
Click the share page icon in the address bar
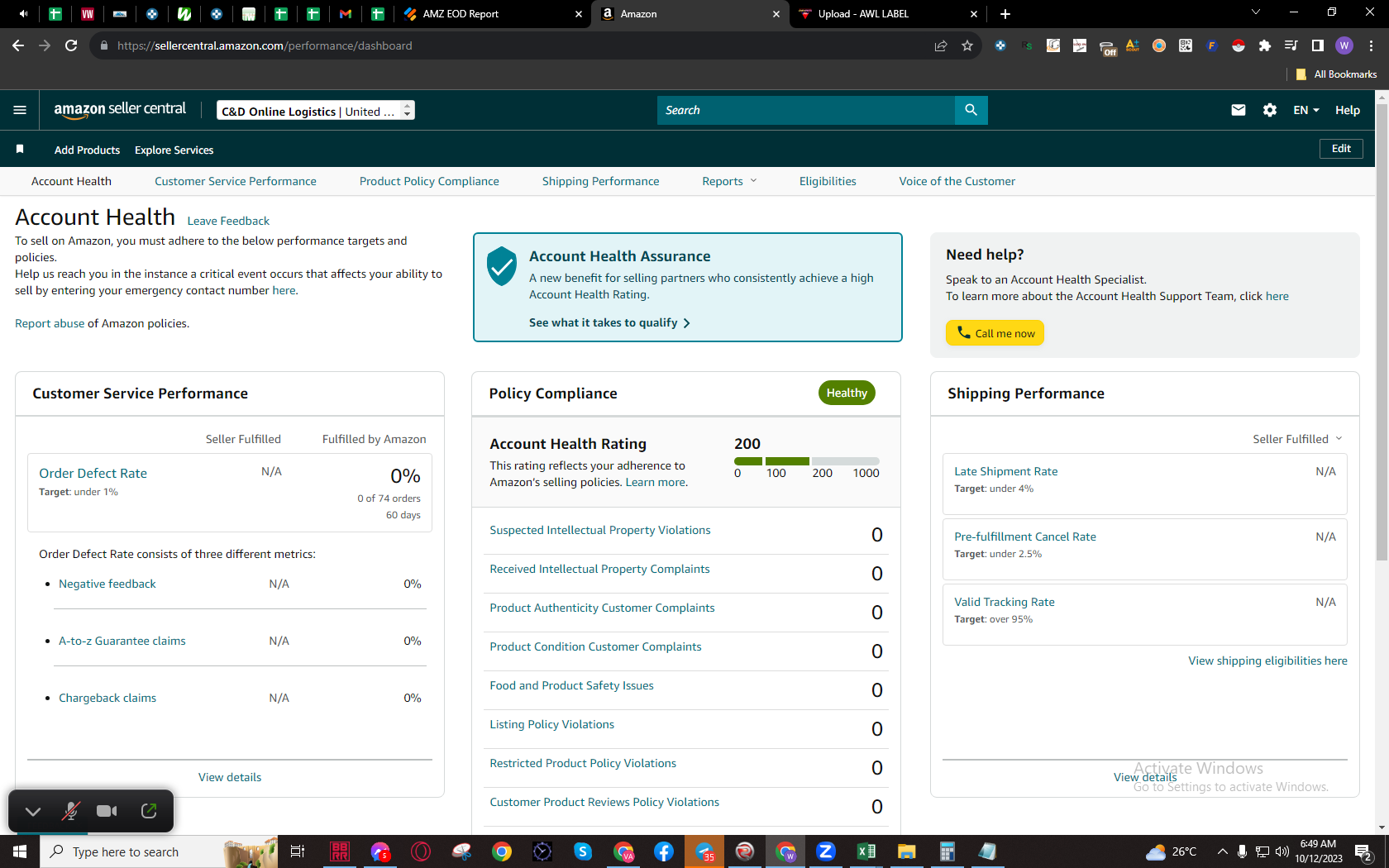(941, 45)
